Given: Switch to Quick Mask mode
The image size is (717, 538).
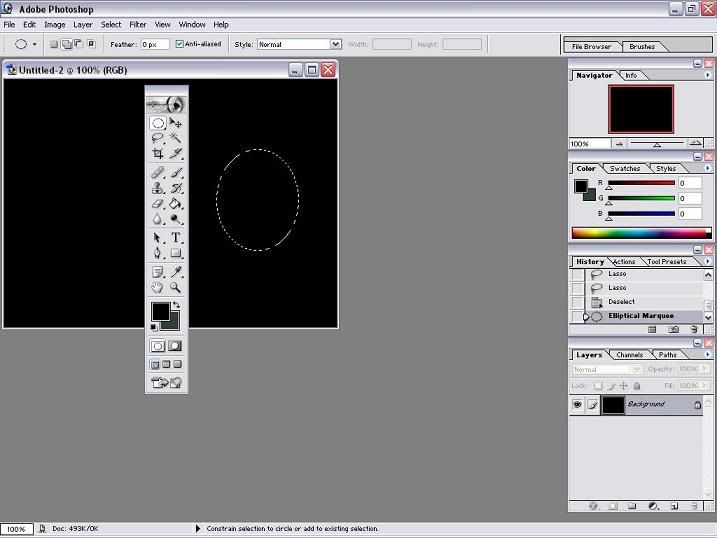Looking at the screenshot, I should point(175,346).
